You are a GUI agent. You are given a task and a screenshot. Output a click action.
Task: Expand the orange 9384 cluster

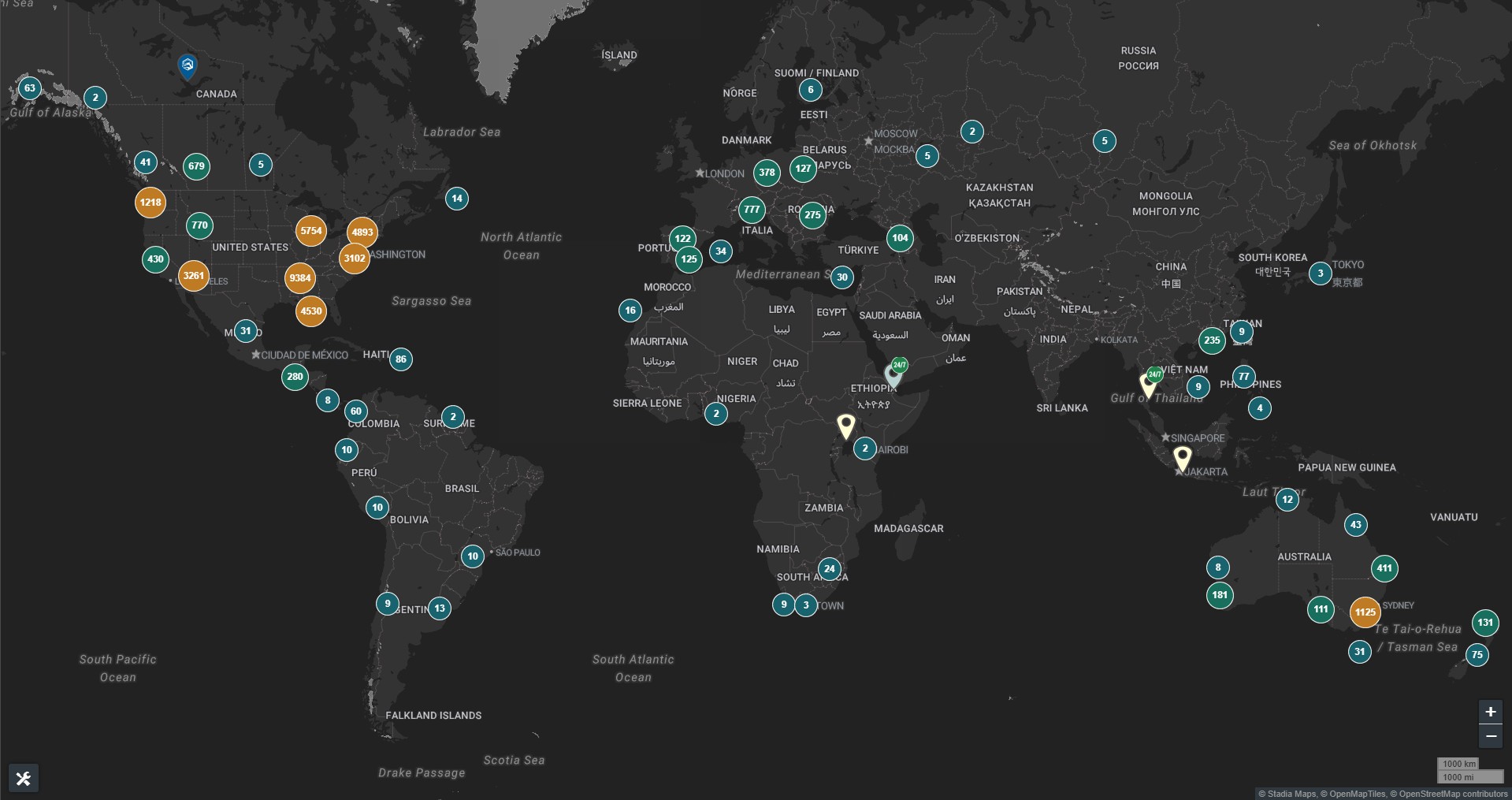[x=300, y=278]
